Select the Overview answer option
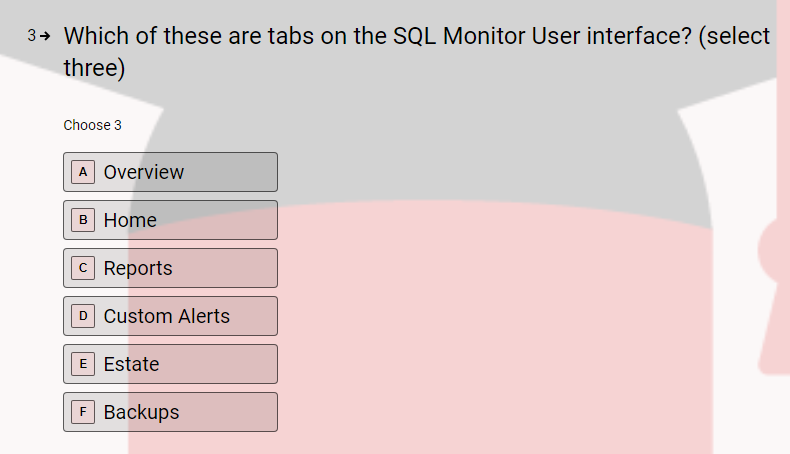 point(170,172)
